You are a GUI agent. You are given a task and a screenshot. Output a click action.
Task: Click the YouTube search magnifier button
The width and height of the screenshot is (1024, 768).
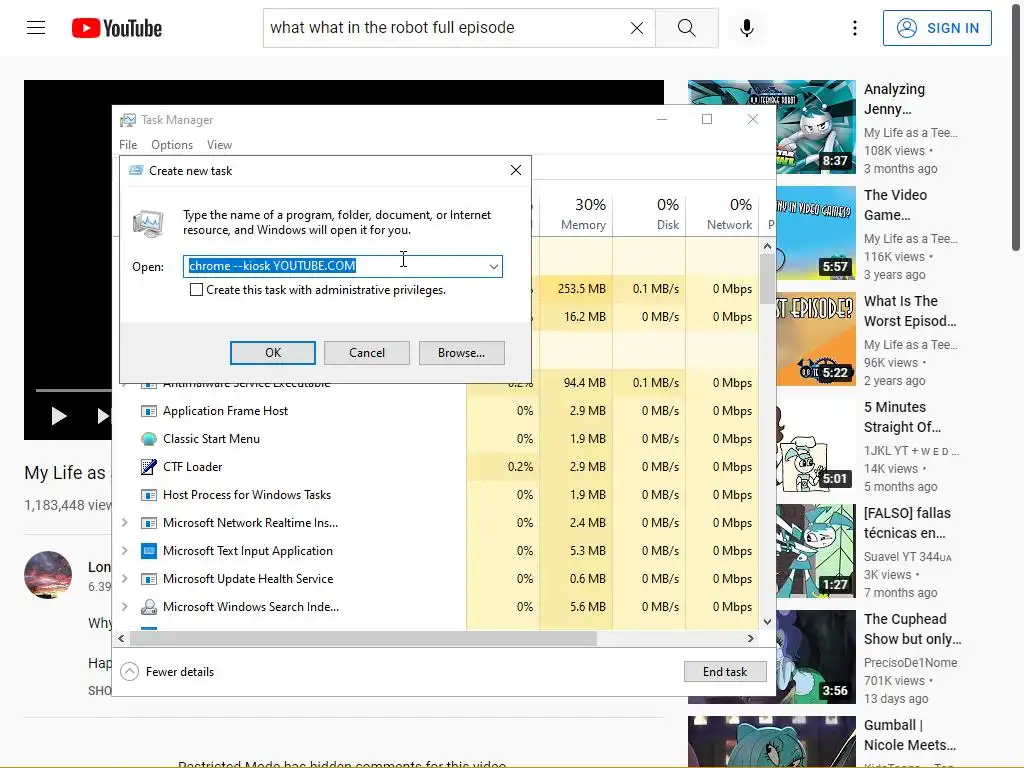tap(686, 28)
